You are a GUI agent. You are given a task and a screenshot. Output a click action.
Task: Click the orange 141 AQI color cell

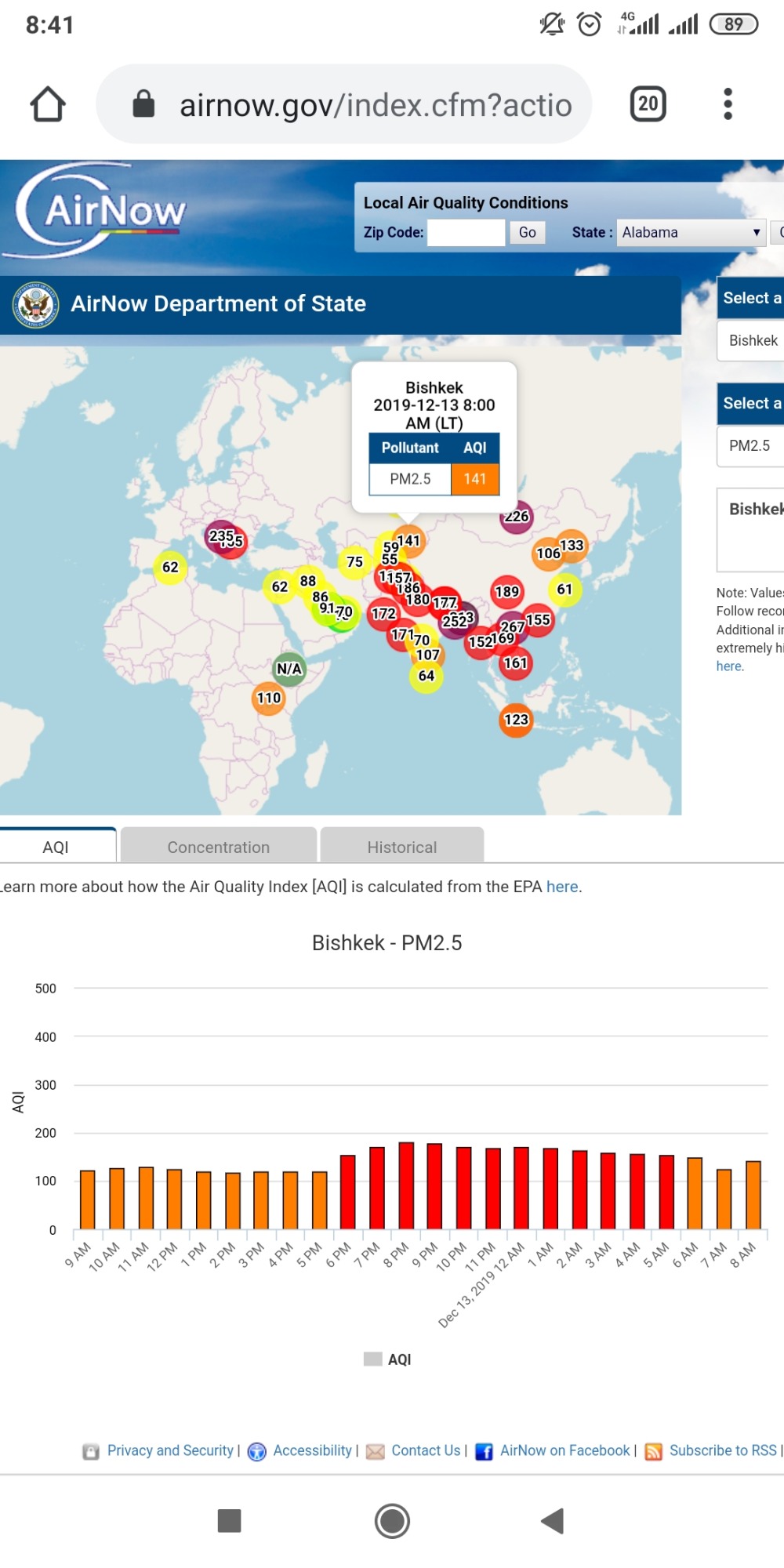click(475, 479)
